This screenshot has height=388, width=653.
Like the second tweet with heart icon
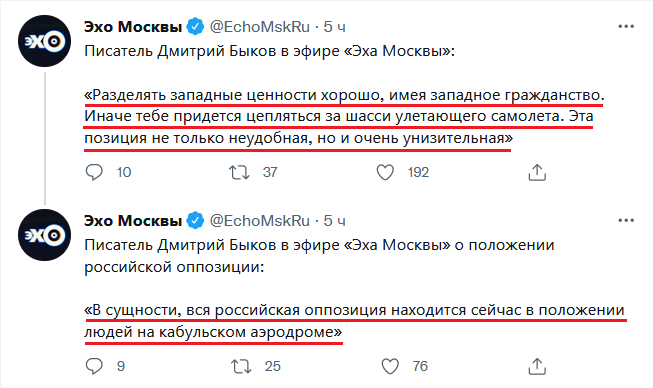(390, 366)
